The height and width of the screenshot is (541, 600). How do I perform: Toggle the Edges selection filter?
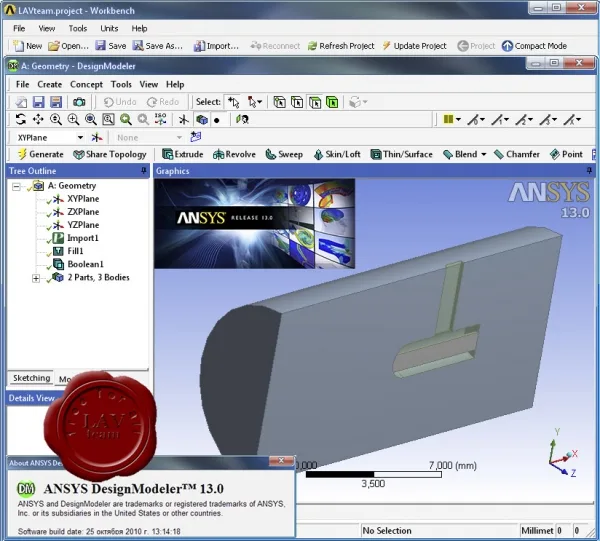coord(297,102)
